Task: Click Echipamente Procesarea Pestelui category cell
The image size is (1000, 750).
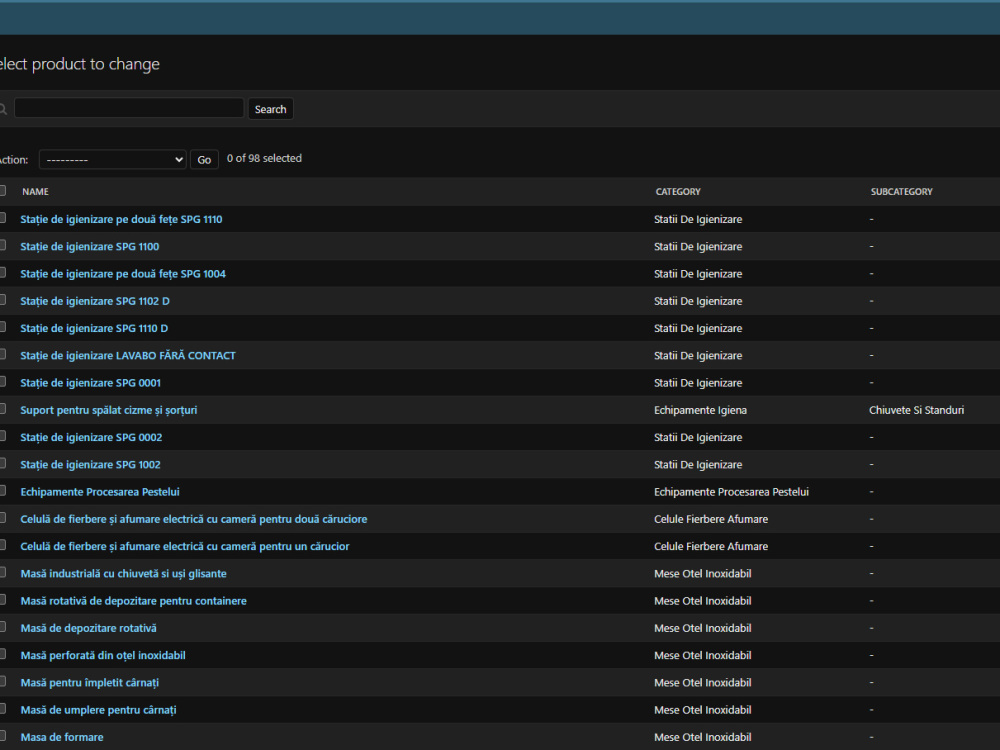Action: 732,492
